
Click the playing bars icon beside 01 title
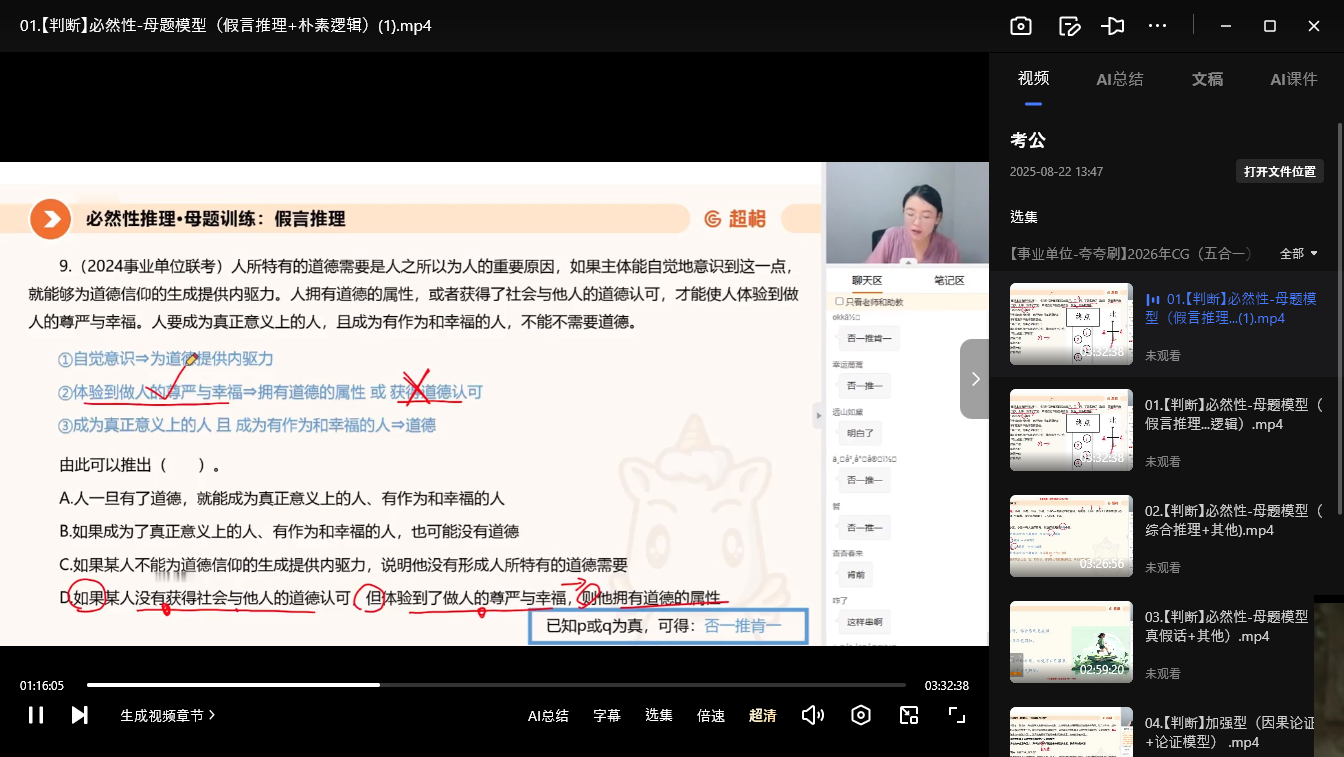(1153, 299)
